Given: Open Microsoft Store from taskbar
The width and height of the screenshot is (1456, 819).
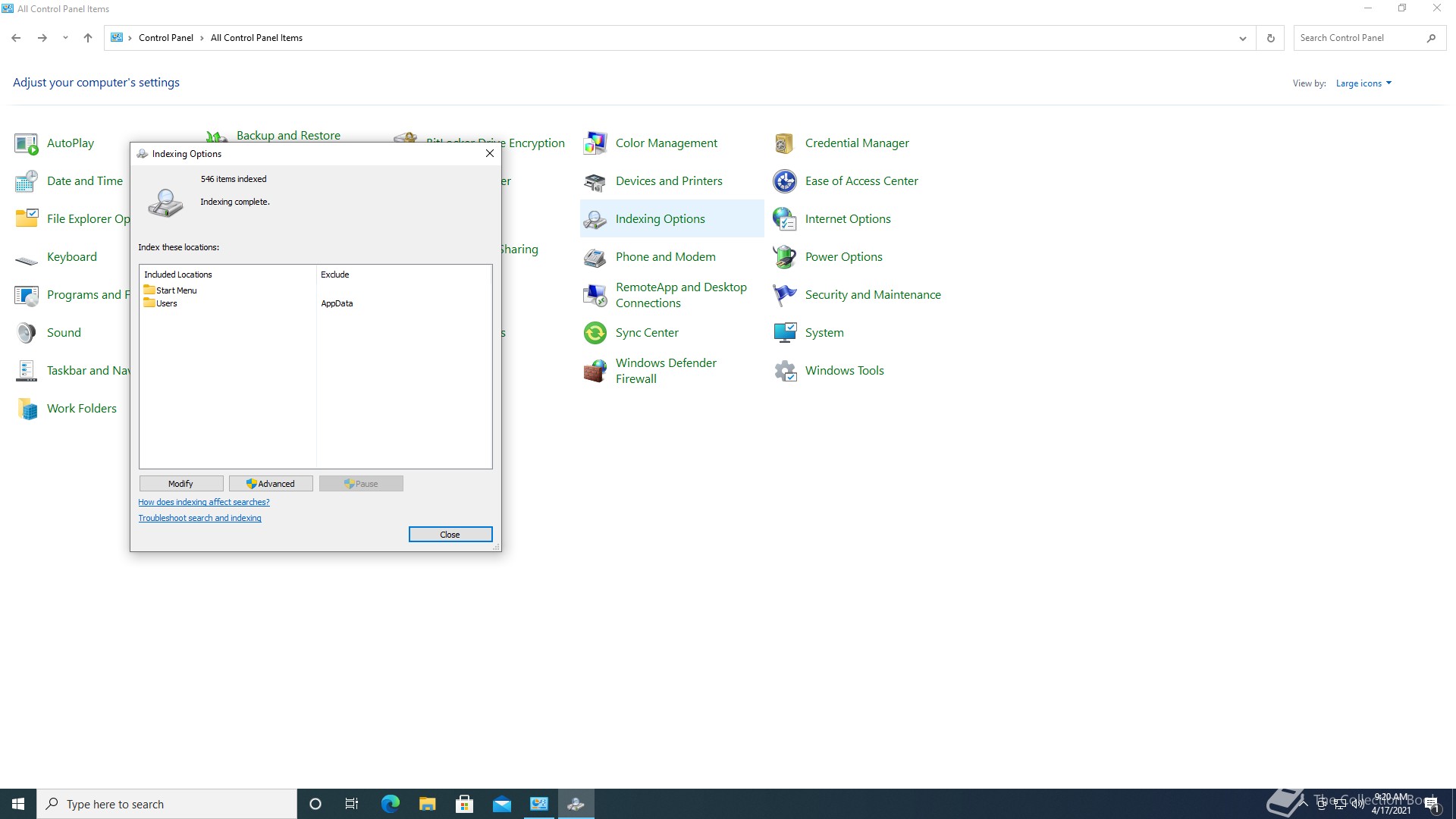Looking at the screenshot, I should [464, 804].
